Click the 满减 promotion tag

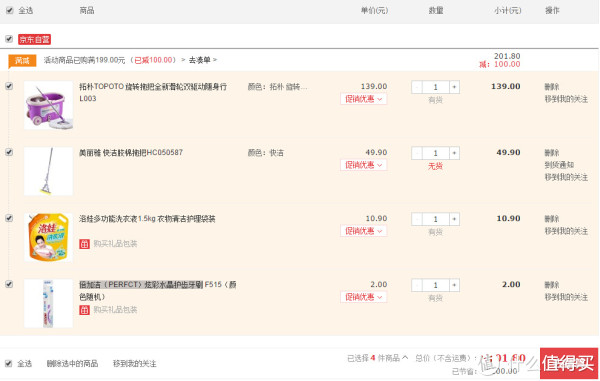(x=22, y=60)
